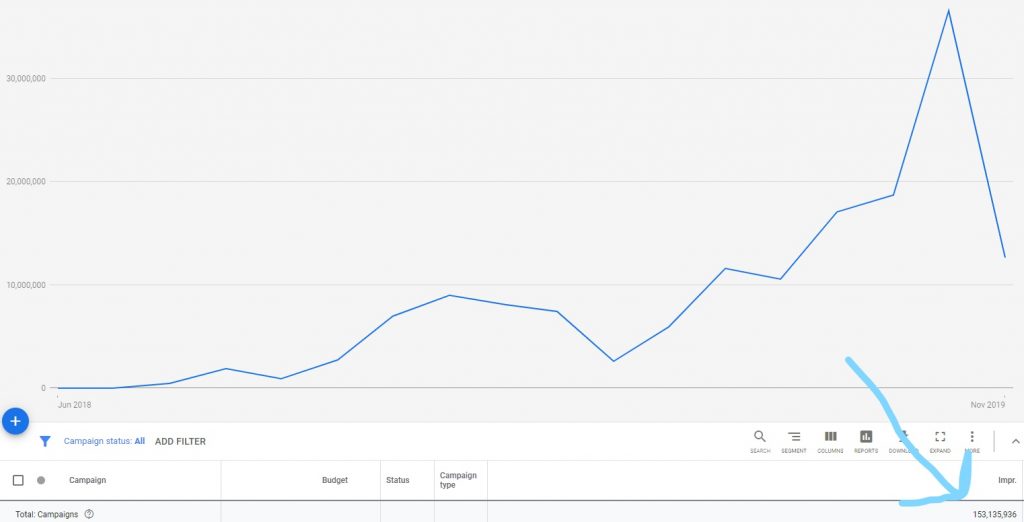This screenshot has width=1024, height=522.
Task: Open the More three-dot menu
Action: coord(972,441)
